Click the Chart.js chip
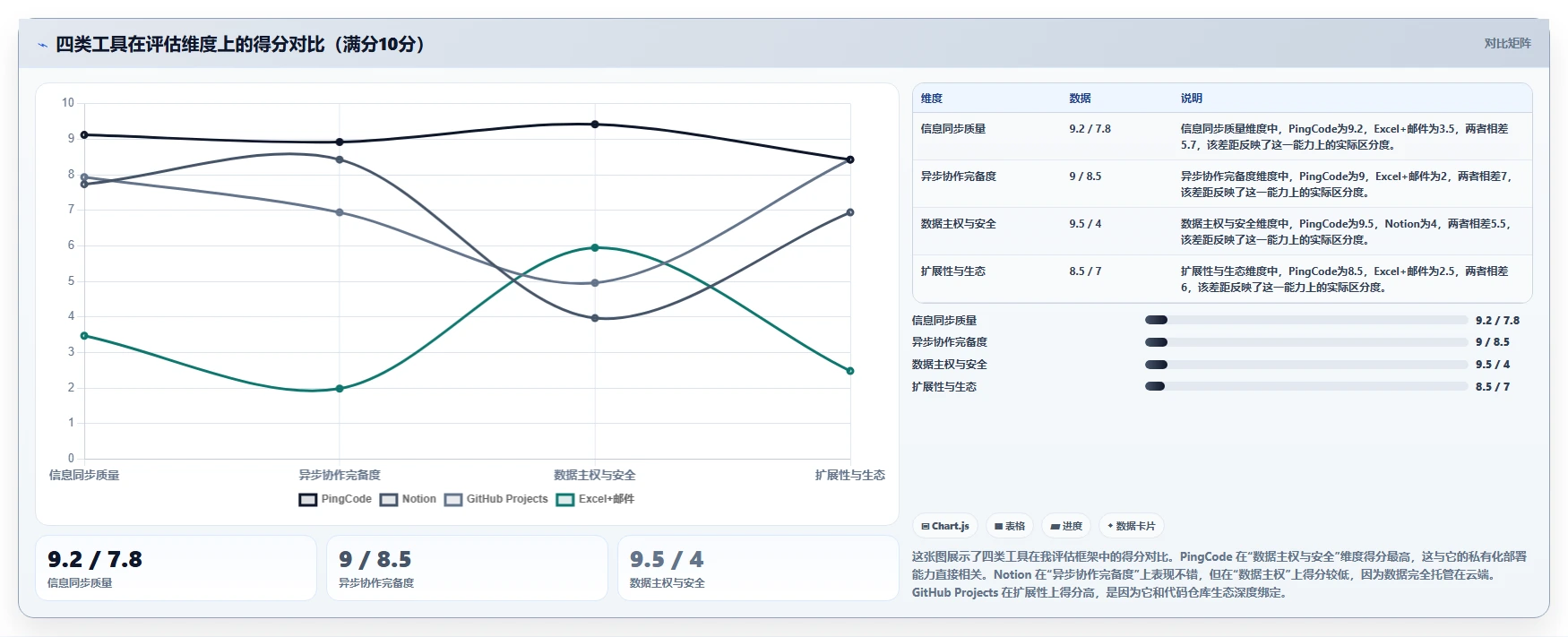This screenshot has width=1568, height=637. click(945, 526)
